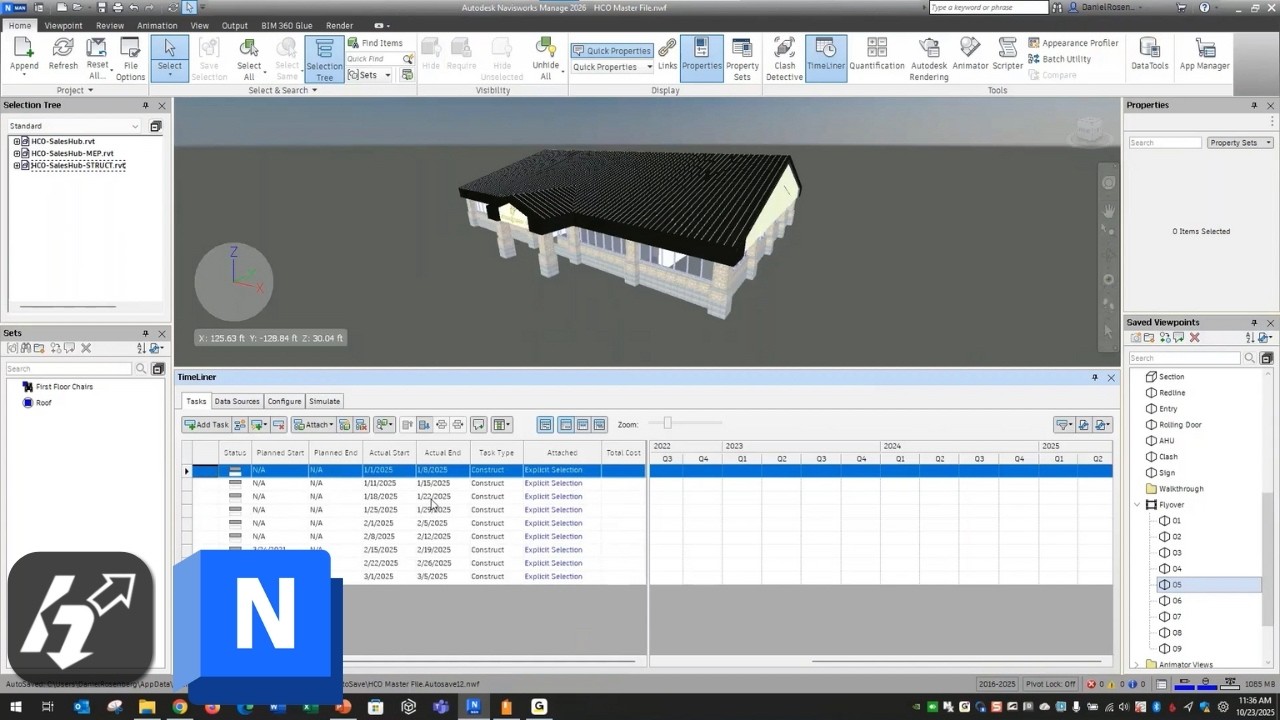
Task: Open Windows Start menu
Action: pyautogui.click(x=17, y=707)
